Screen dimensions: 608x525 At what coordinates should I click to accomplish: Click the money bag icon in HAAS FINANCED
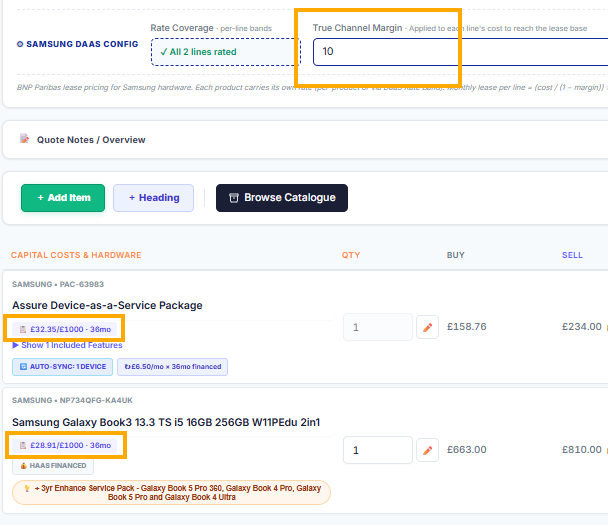[x=24, y=466]
